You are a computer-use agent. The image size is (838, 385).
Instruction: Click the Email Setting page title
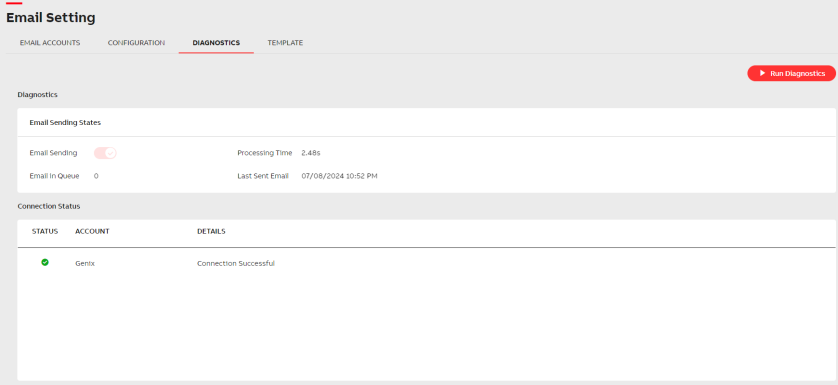click(x=51, y=18)
